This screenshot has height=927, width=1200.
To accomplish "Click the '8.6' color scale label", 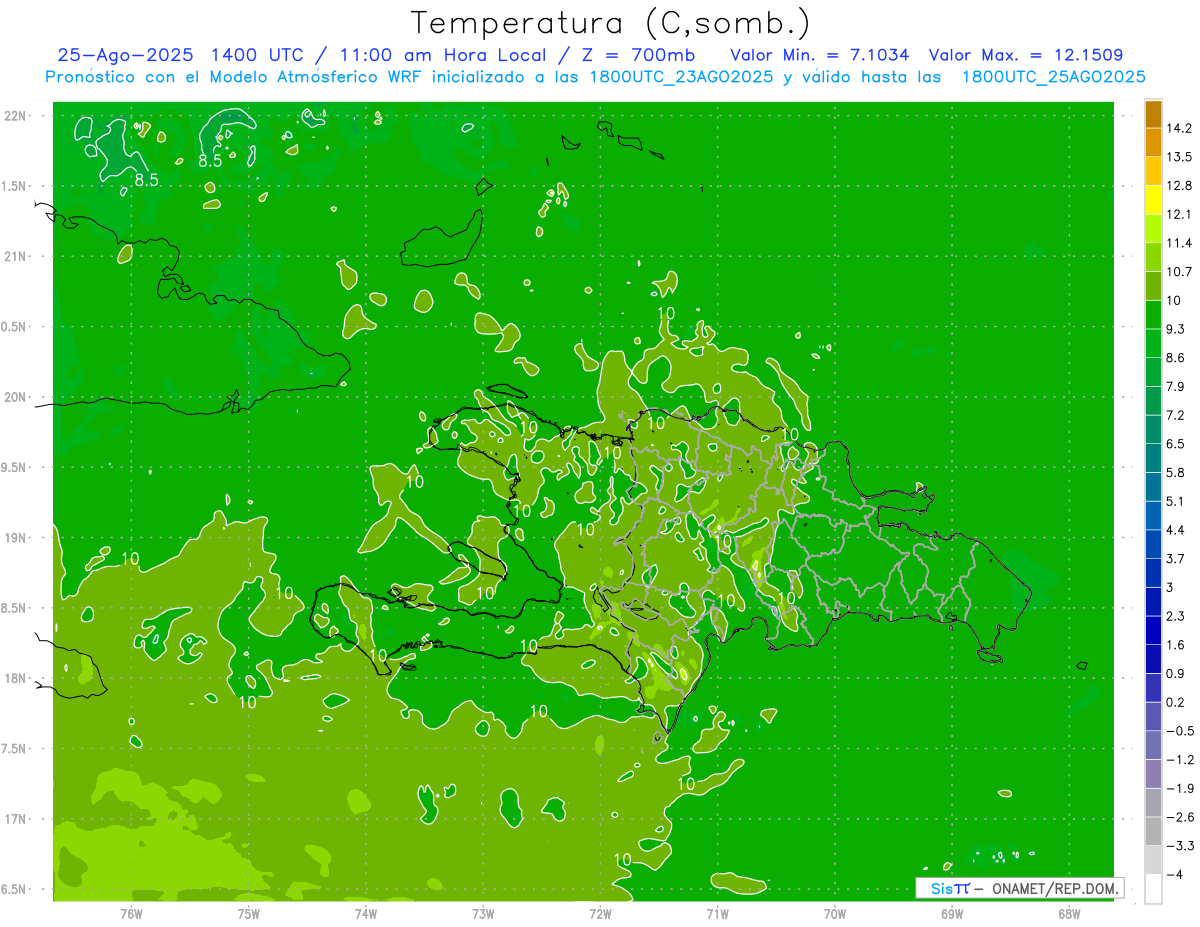I will click(1175, 358).
